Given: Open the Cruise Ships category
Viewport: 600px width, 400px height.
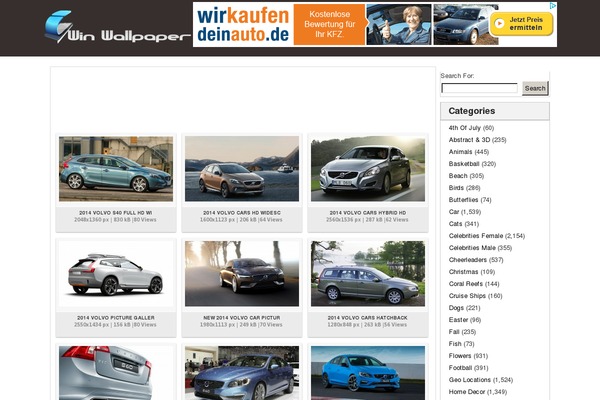Looking at the screenshot, I should tap(467, 296).
